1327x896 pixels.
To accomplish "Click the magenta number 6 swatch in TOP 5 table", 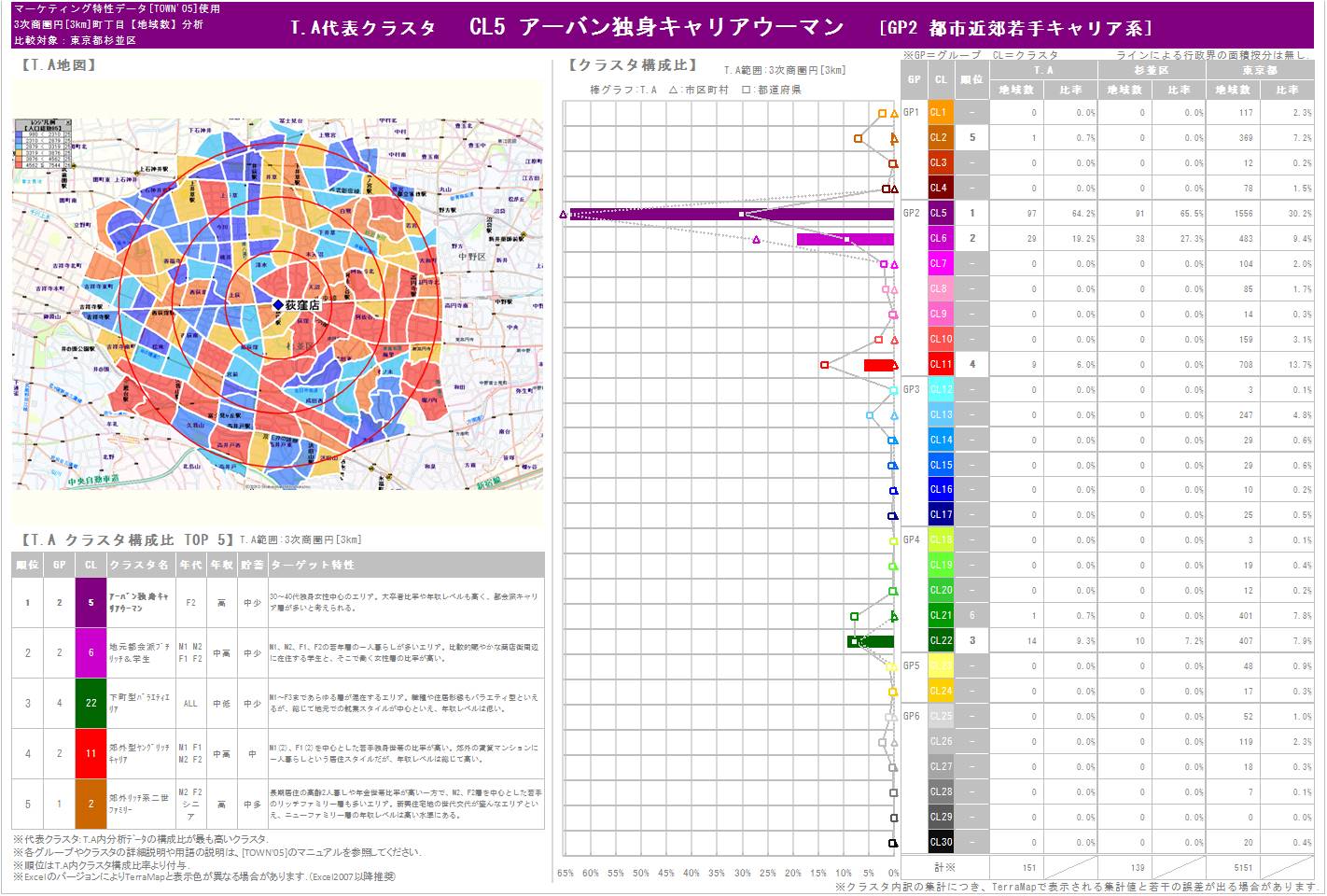I will [x=91, y=652].
